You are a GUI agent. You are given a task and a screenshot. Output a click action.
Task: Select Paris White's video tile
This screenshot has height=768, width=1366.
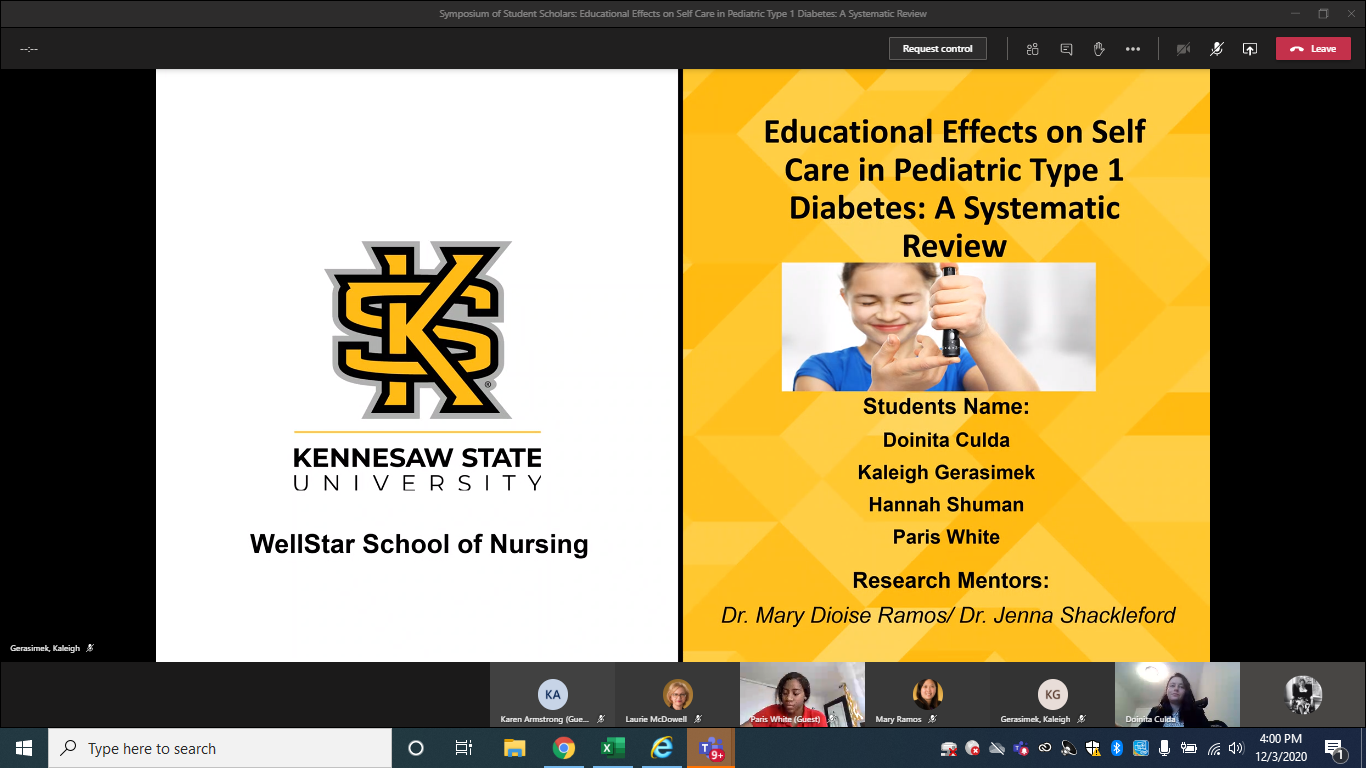[801, 692]
